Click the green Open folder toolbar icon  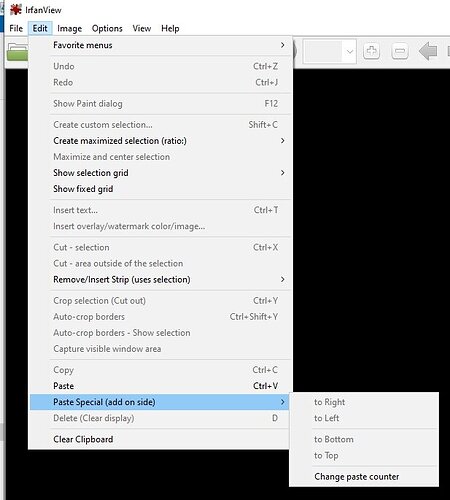tap(17, 52)
